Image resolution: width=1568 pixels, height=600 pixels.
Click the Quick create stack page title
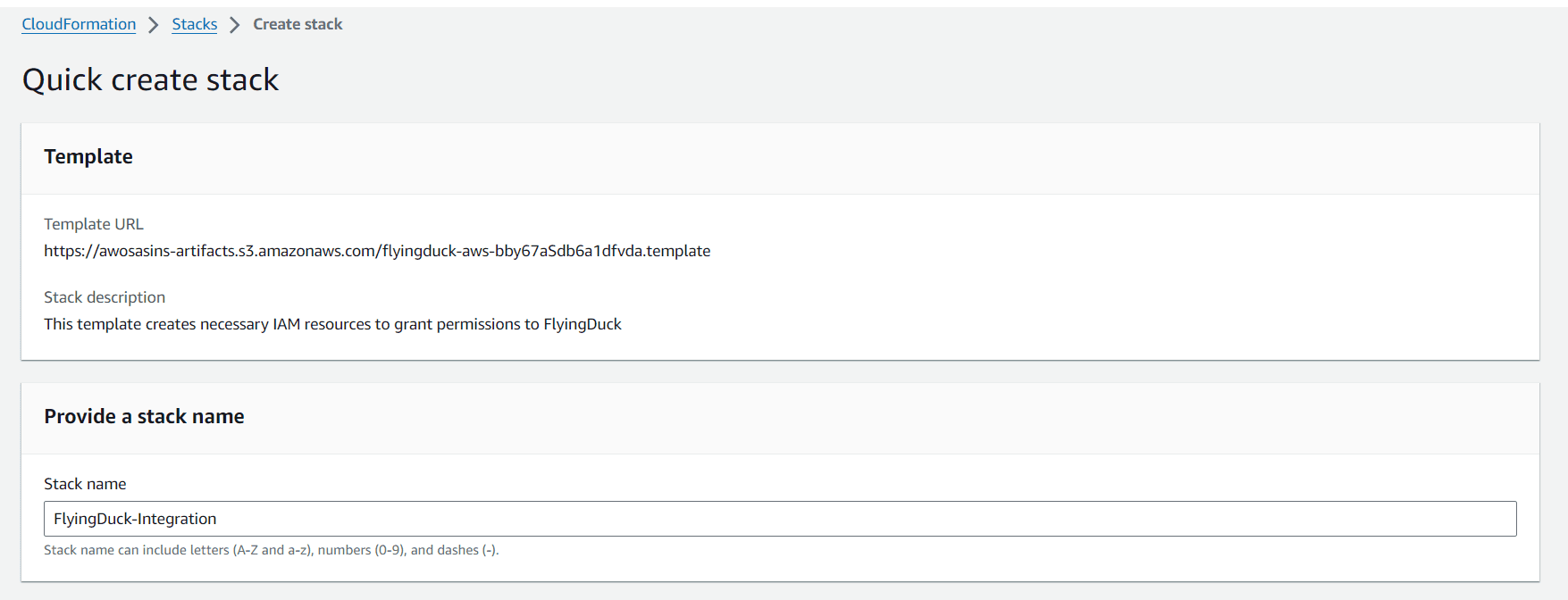pyautogui.click(x=150, y=79)
